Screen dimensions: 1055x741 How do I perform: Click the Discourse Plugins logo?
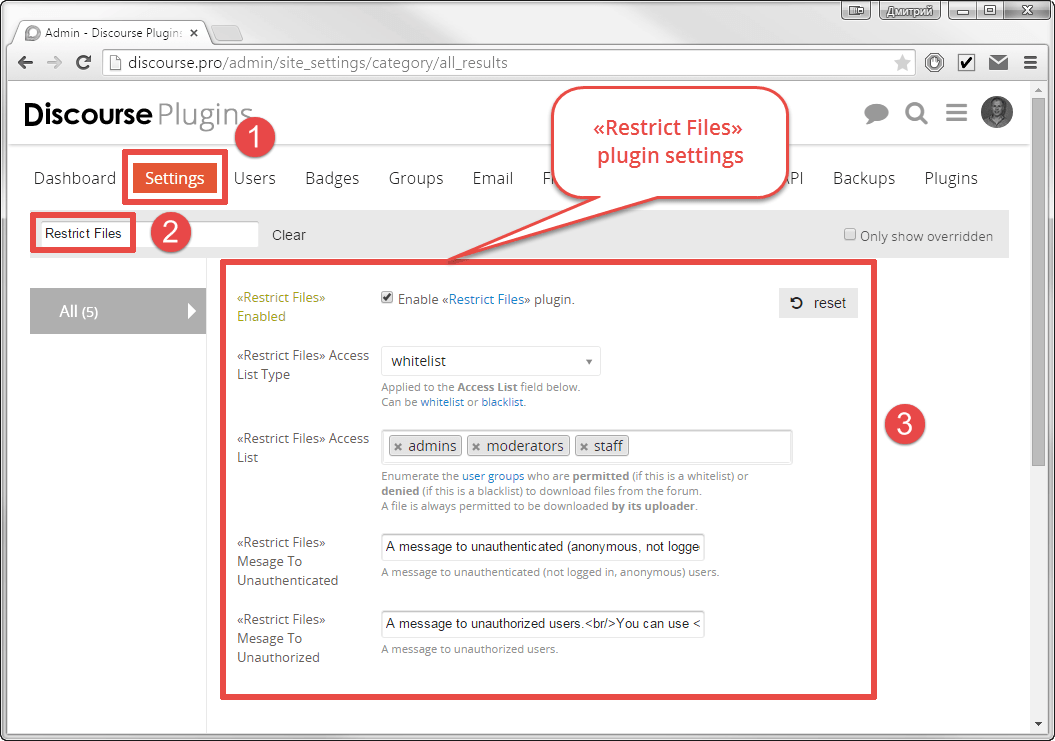[138, 114]
